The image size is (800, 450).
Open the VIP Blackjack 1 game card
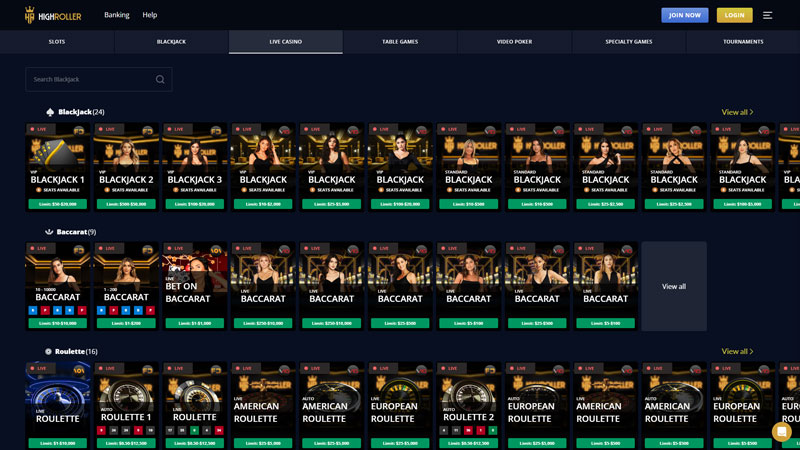(x=58, y=166)
